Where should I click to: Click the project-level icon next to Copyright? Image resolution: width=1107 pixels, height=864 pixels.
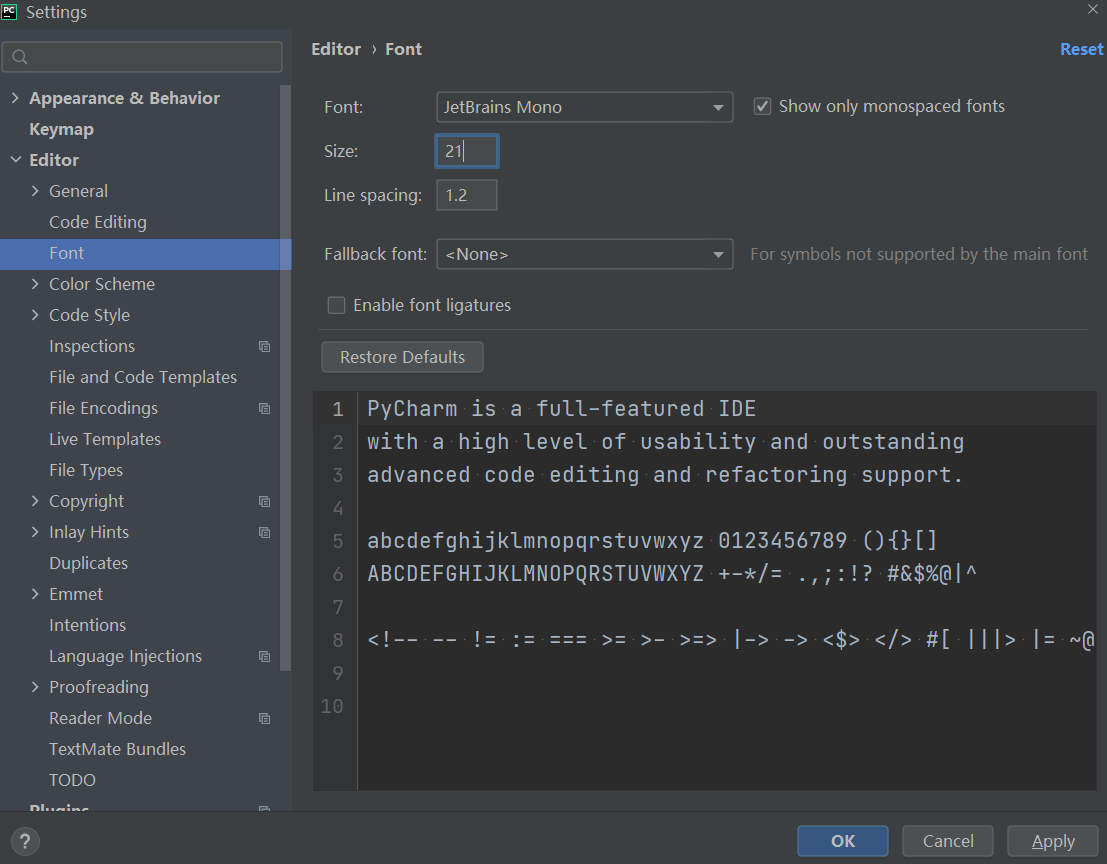(265, 502)
